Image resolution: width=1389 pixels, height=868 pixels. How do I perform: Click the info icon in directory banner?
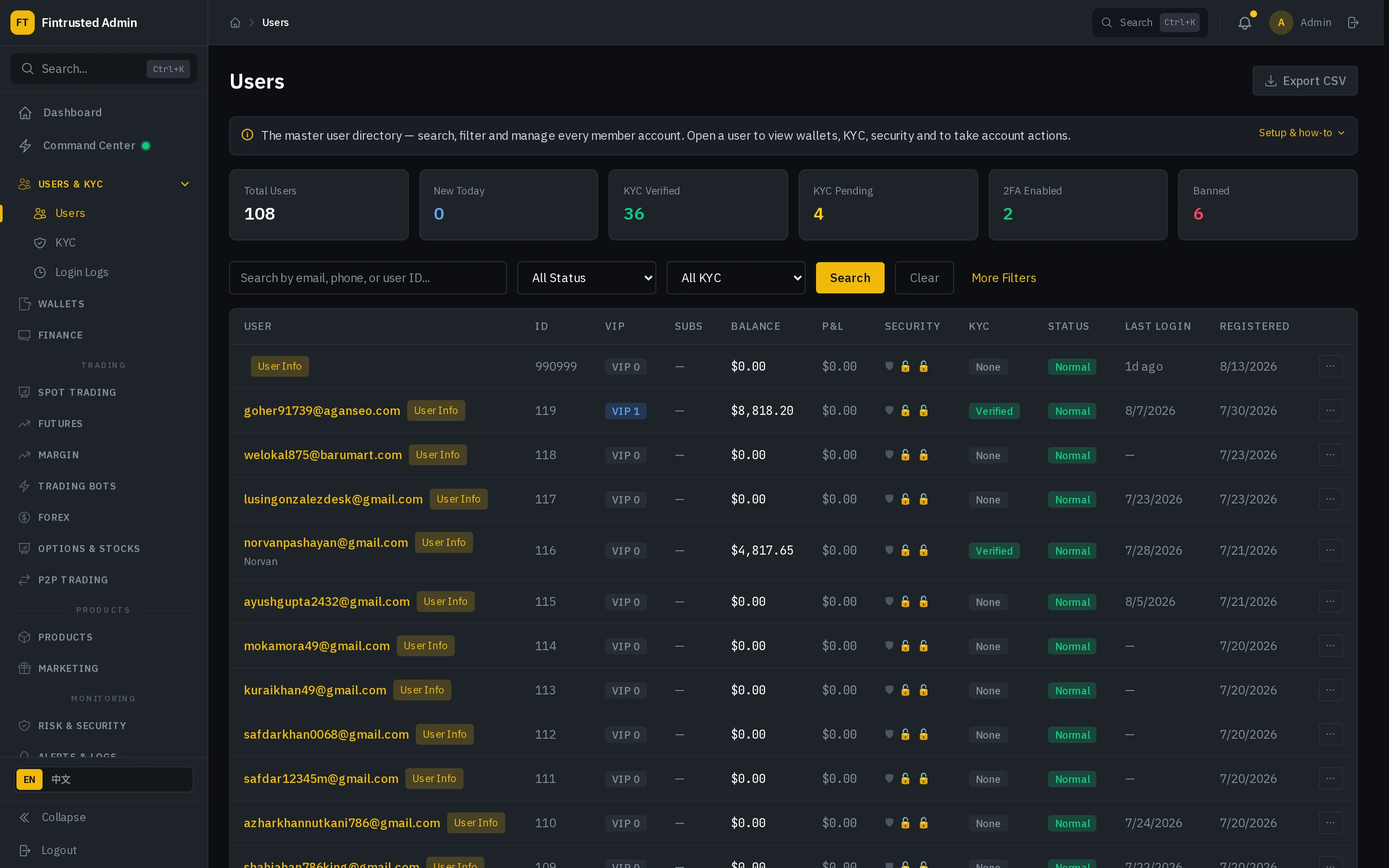(x=247, y=135)
